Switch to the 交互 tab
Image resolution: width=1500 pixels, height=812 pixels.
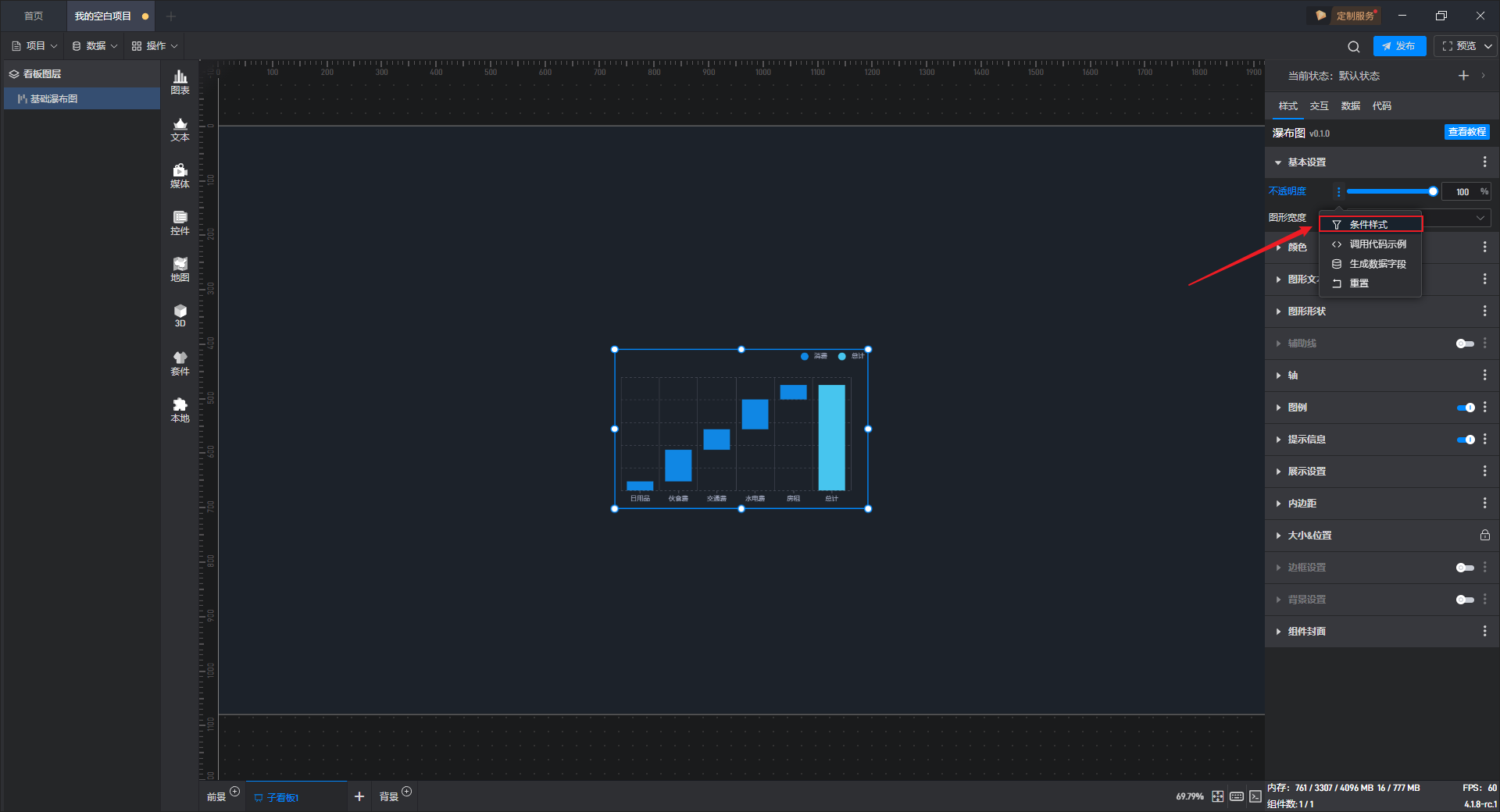click(x=1319, y=106)
